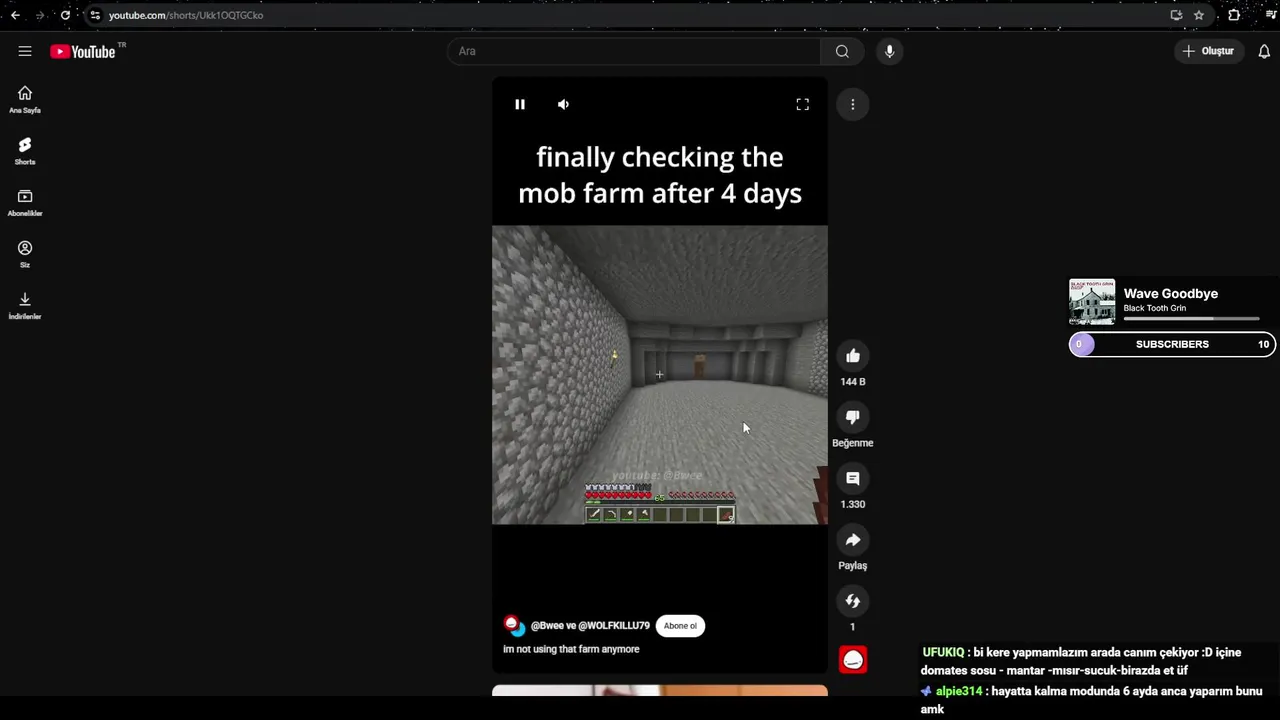Click the channel avatar beside @Bwee
Viewport: 1280px width, 720px height.
(513, 626)
